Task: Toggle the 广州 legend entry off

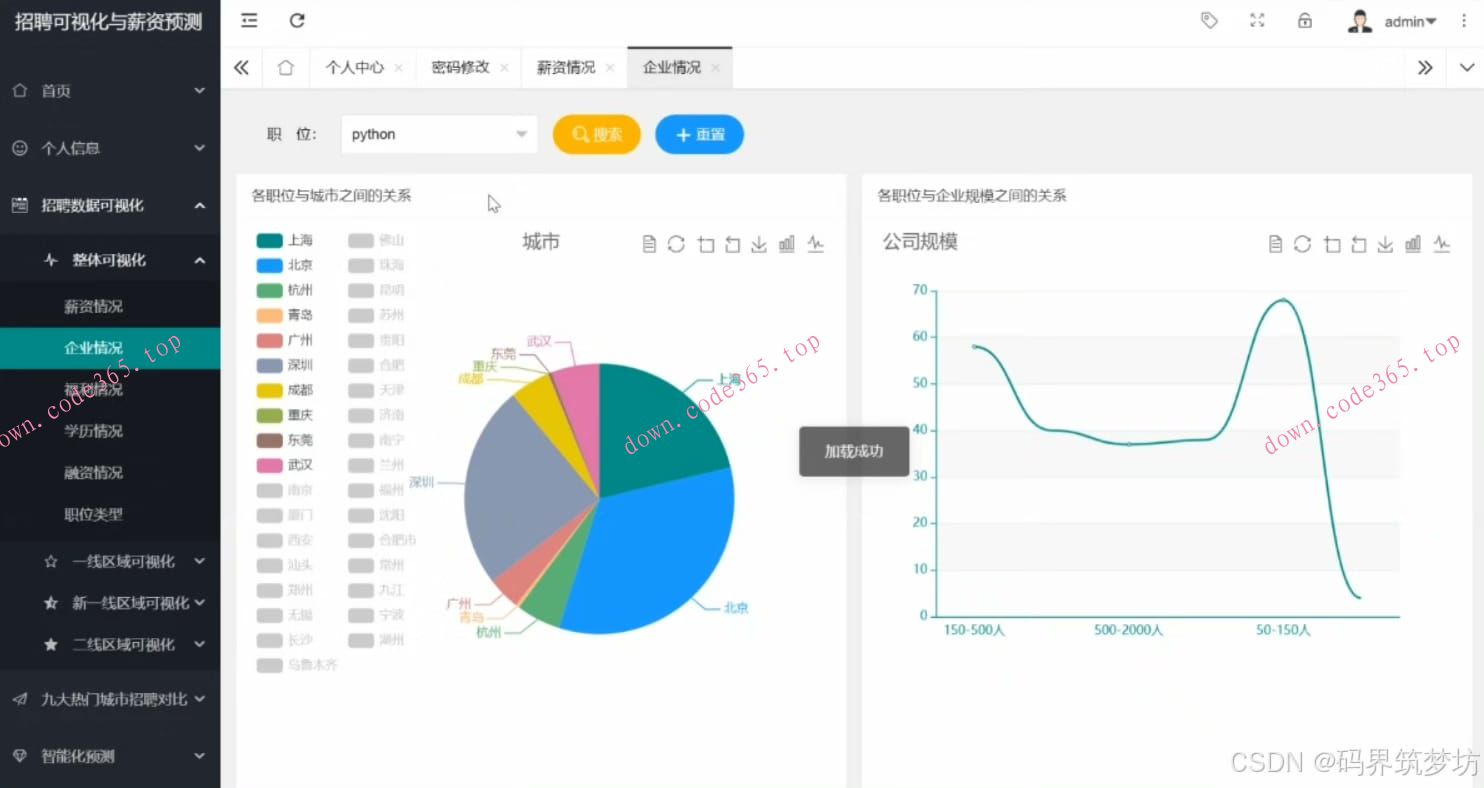Action: (x=285, y=340)
